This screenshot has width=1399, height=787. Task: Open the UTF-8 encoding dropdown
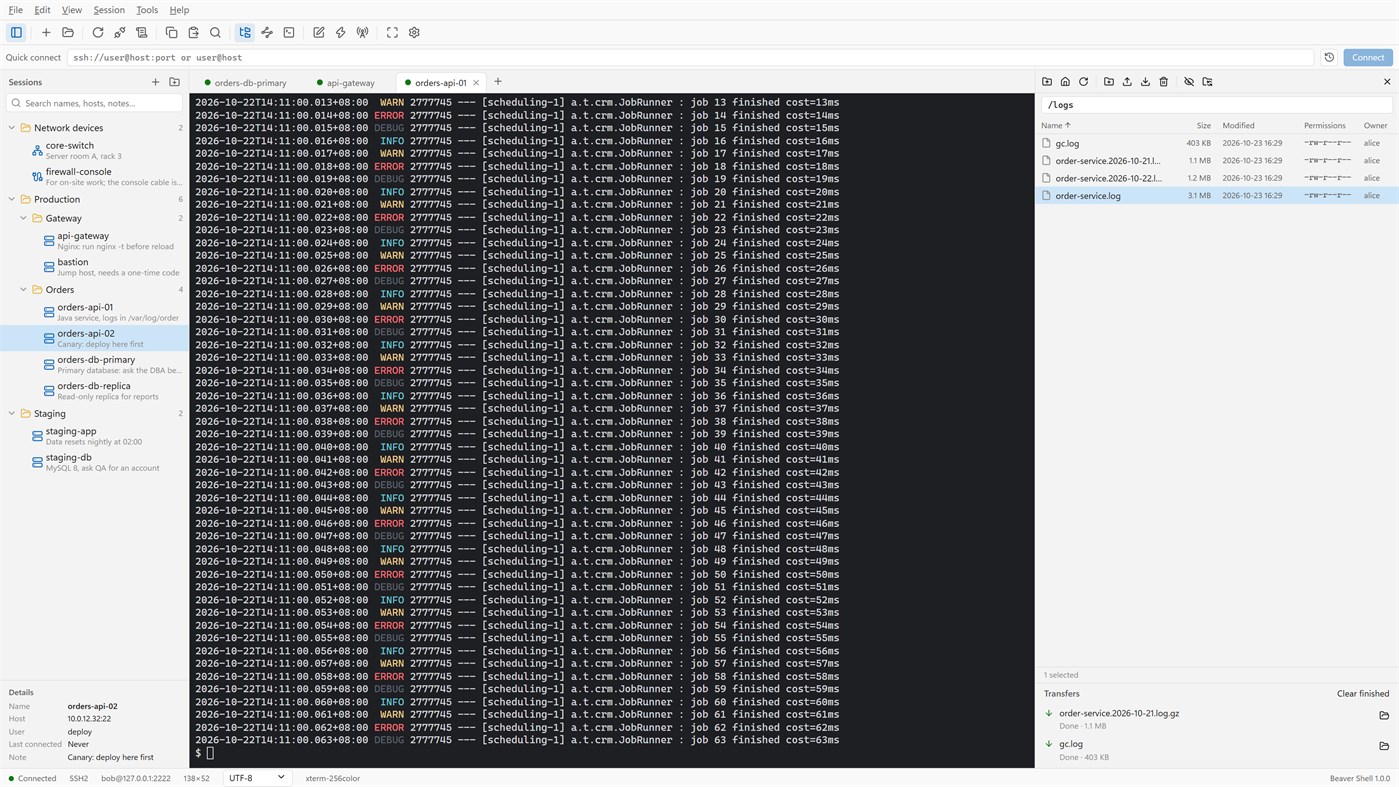click(257, 778)
